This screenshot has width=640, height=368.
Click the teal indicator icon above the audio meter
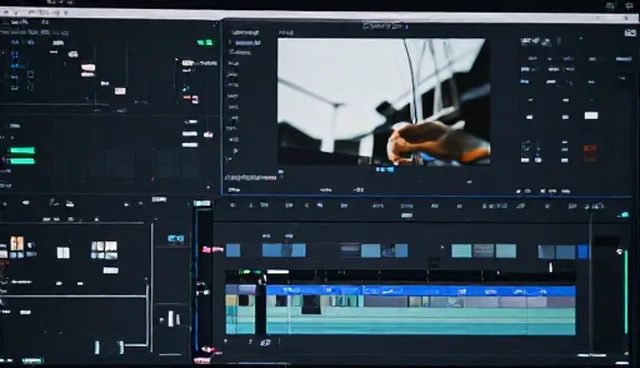pos(623,215)
